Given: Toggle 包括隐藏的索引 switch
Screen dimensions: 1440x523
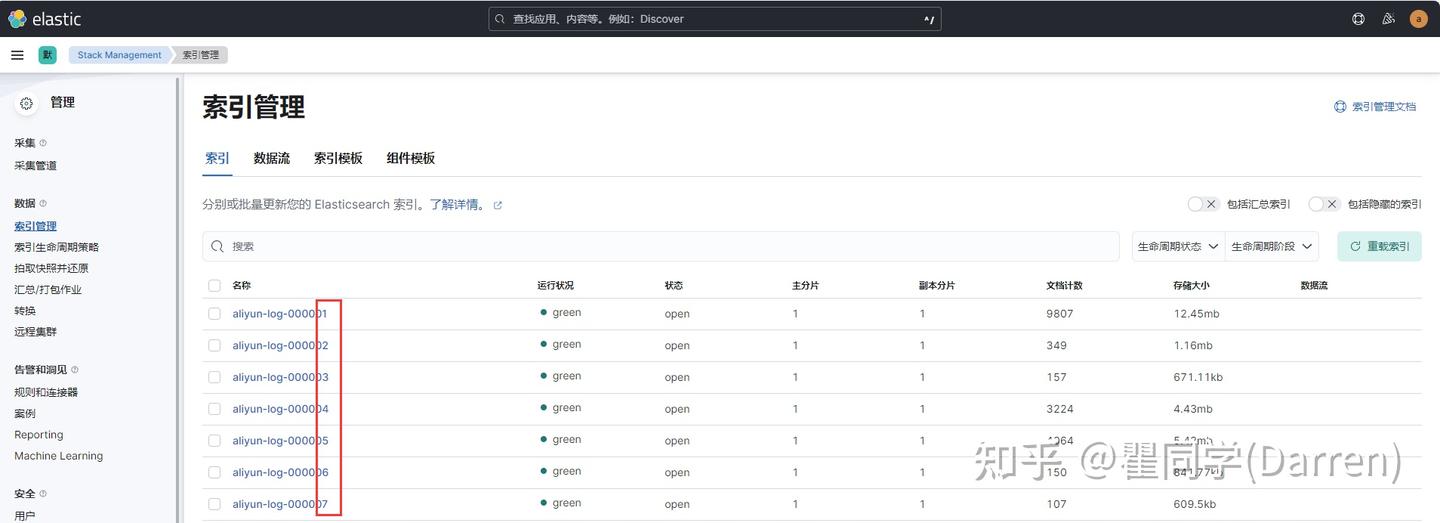Looking at the screenshot, I should coord(1324,204).
